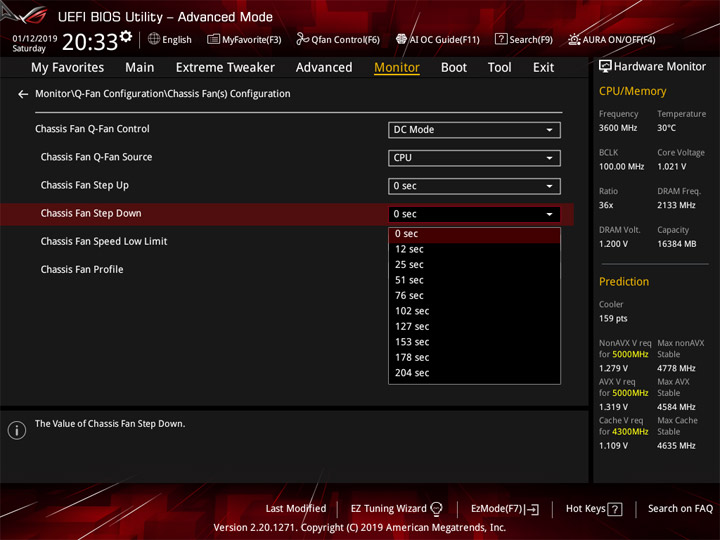Viewport: 720px width, 540px height.
Task: Choose 51 sec option
Action: [x=474, y=281]
